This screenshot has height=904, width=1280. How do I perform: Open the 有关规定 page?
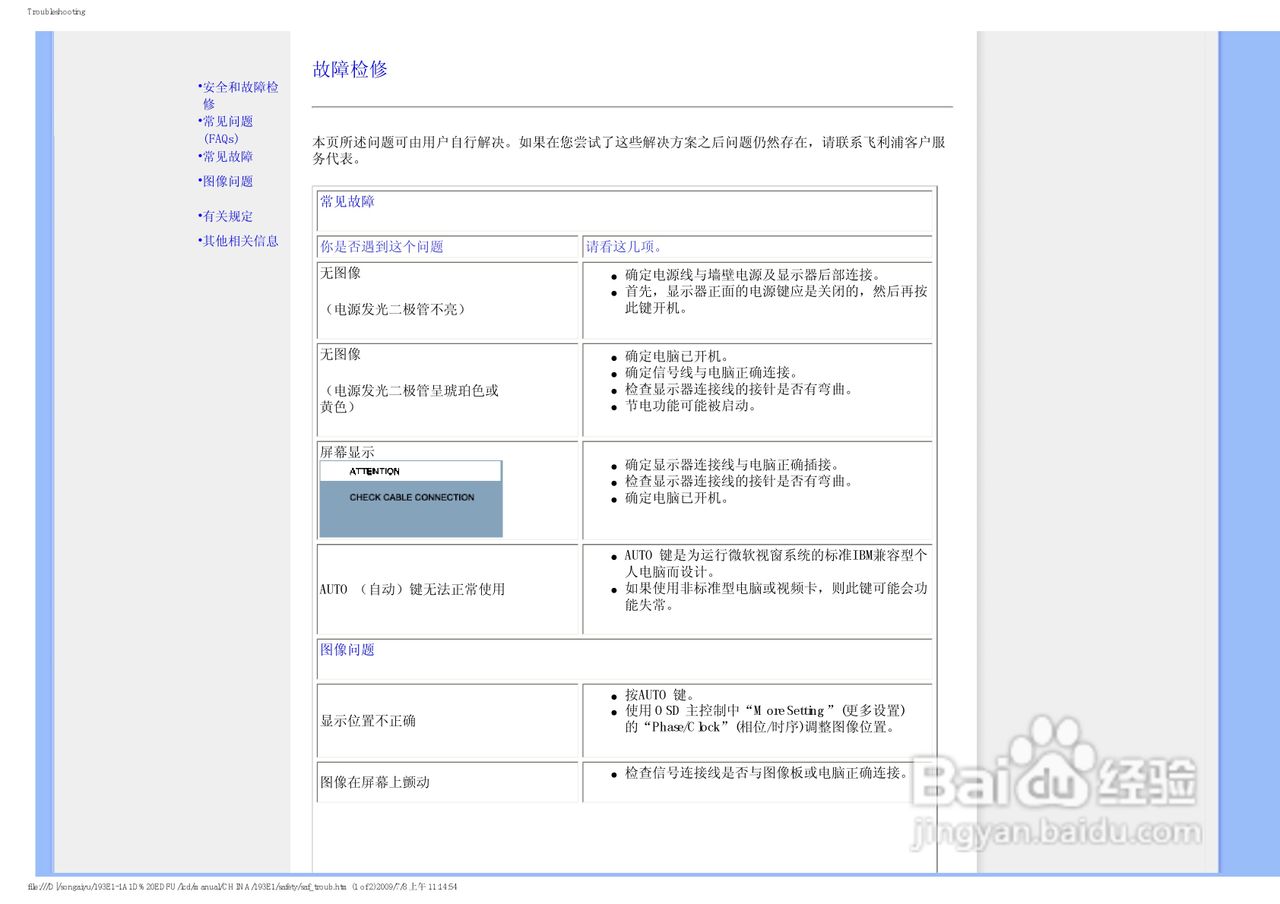(x=227, y=216)
